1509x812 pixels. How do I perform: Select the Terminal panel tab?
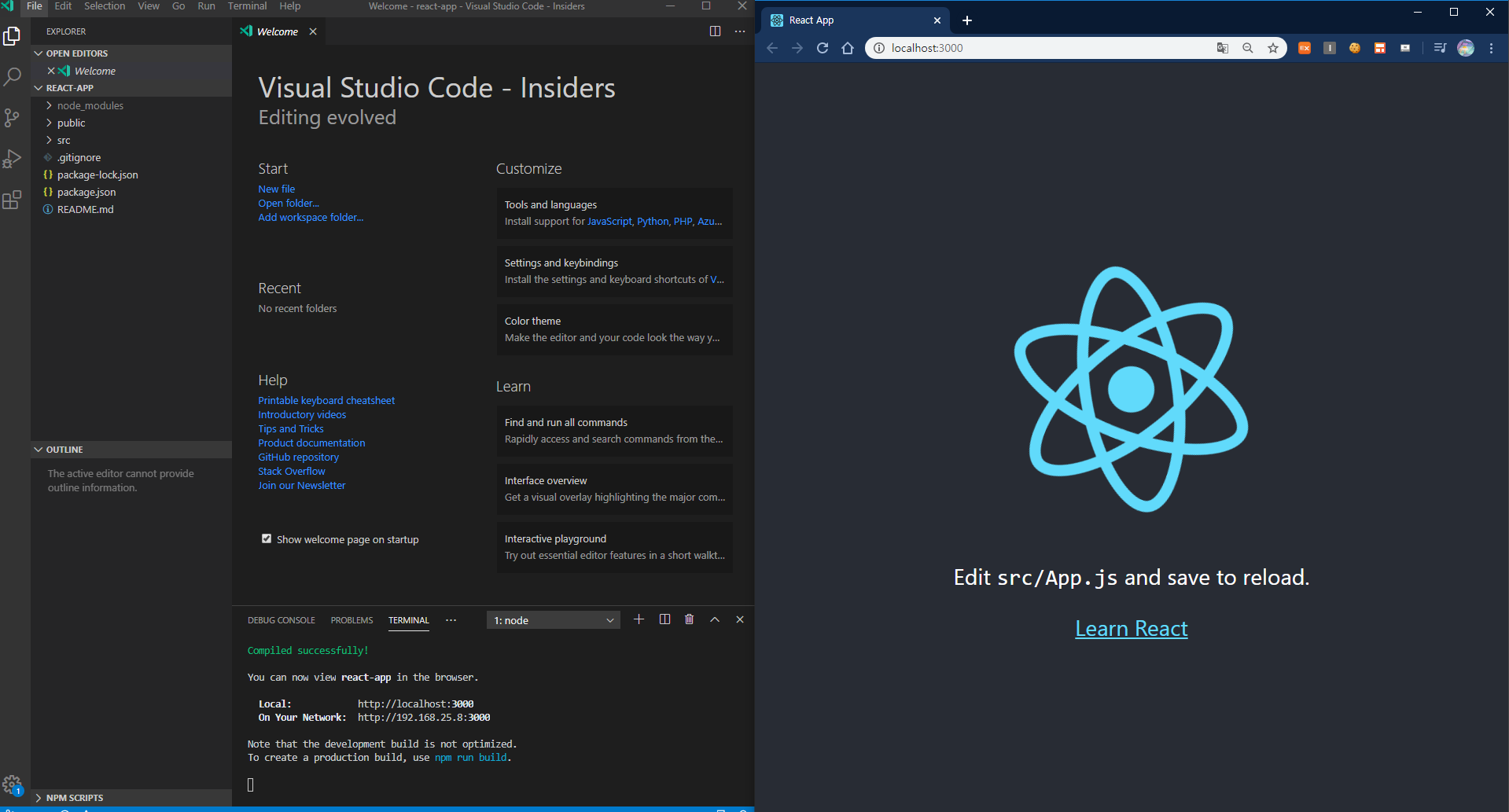[x=409, y=620]
